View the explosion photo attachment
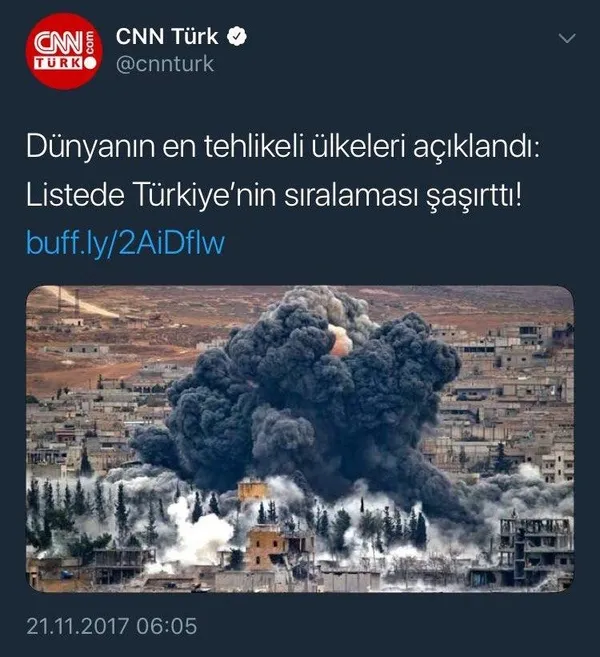 [x=300, y=439]
